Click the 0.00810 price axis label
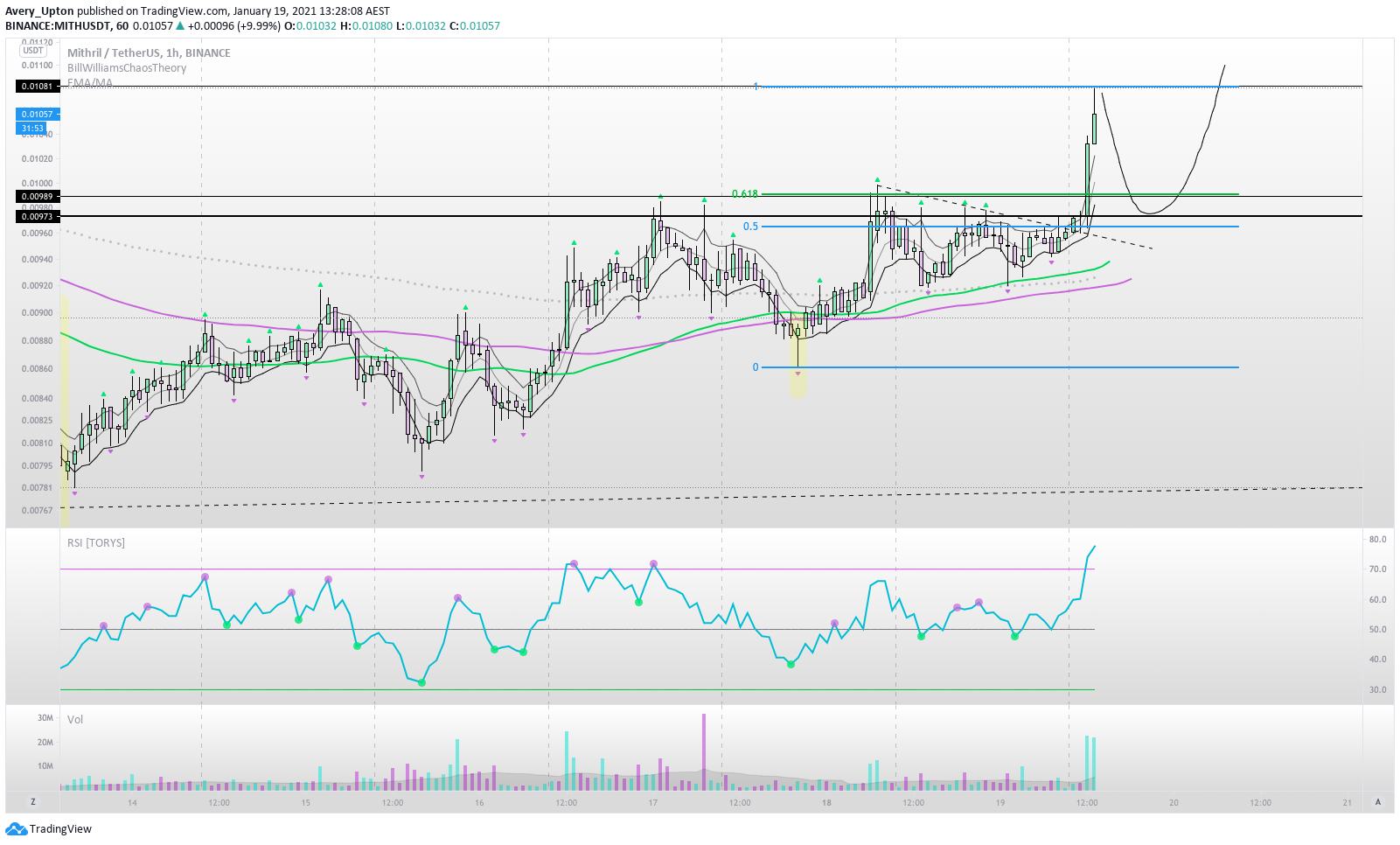 click(x=37, y=443)
